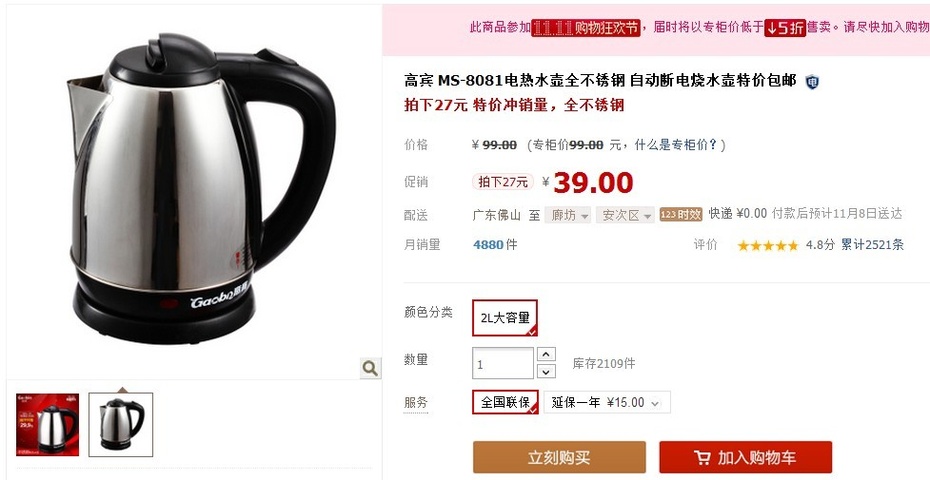Screen dimensions: 930x480
Task: Click the 加入购物车 button
Action: (746, 457)
